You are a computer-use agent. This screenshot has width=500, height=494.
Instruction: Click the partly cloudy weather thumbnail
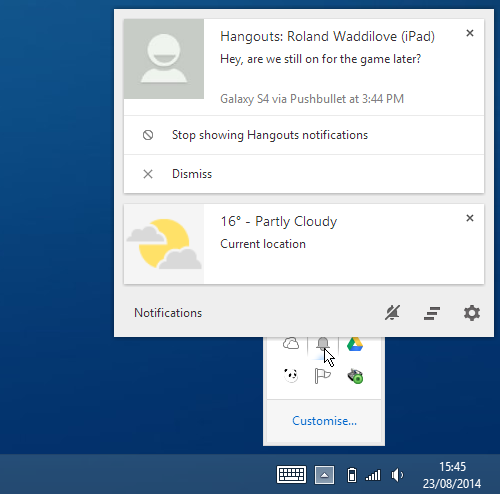click(164, 244)
